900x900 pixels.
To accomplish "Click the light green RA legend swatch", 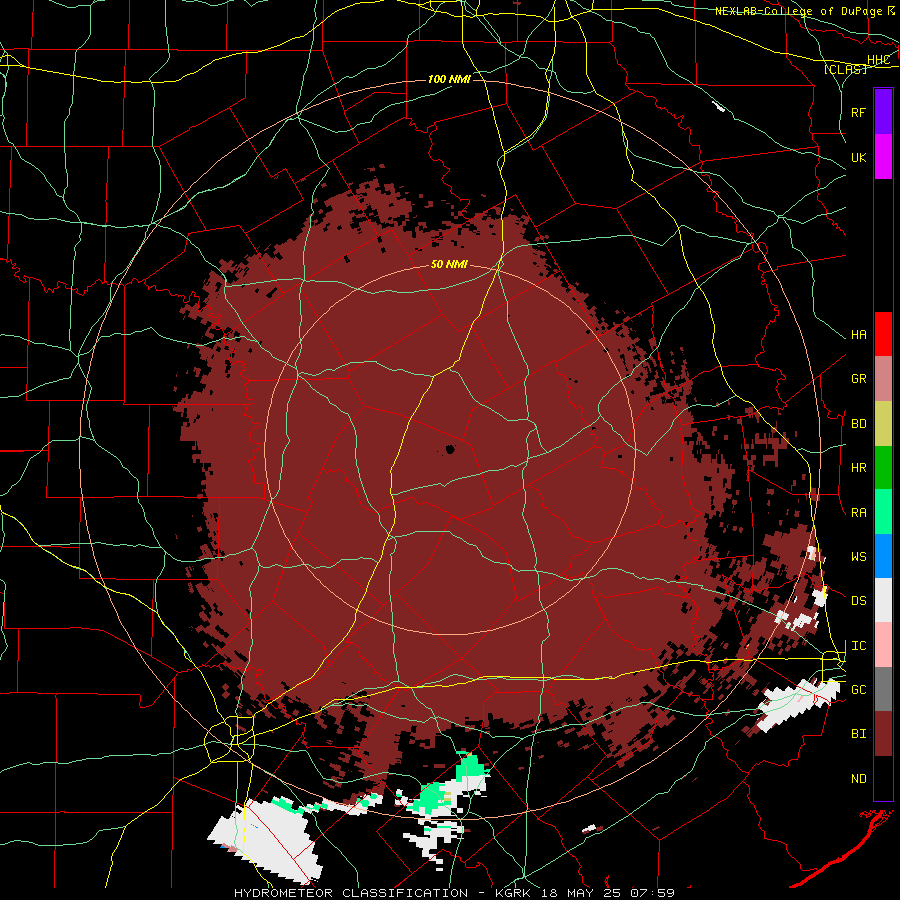I will (x=883, y=512).
